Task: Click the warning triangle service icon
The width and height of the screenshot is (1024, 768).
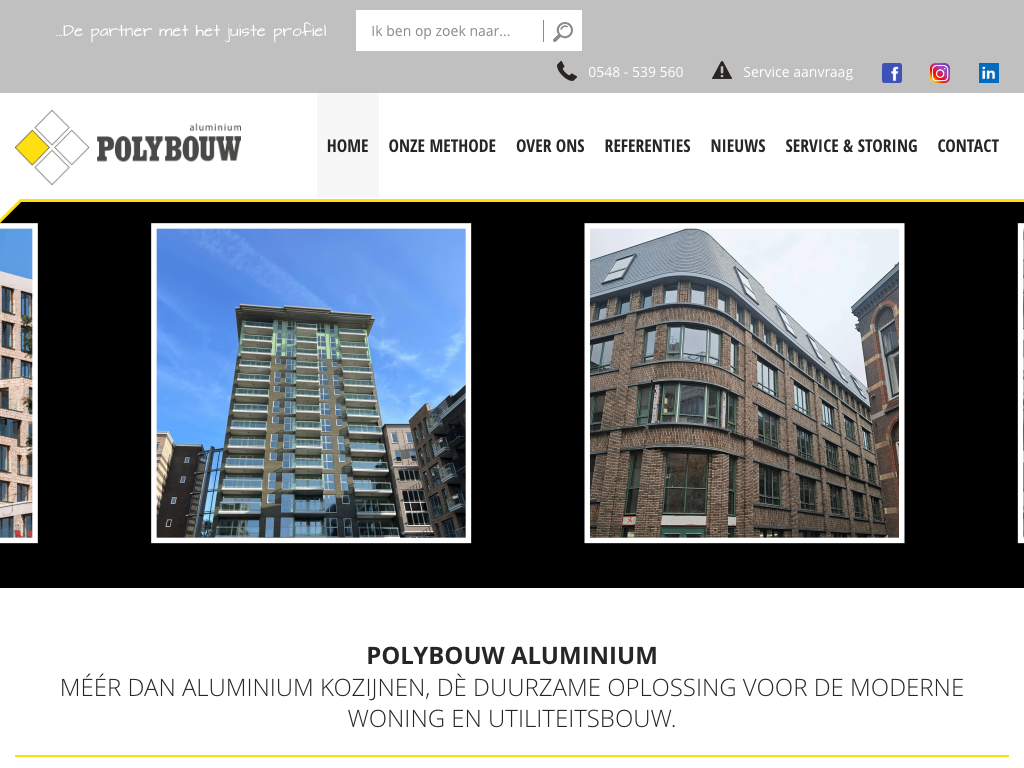Action: [722, 71]
